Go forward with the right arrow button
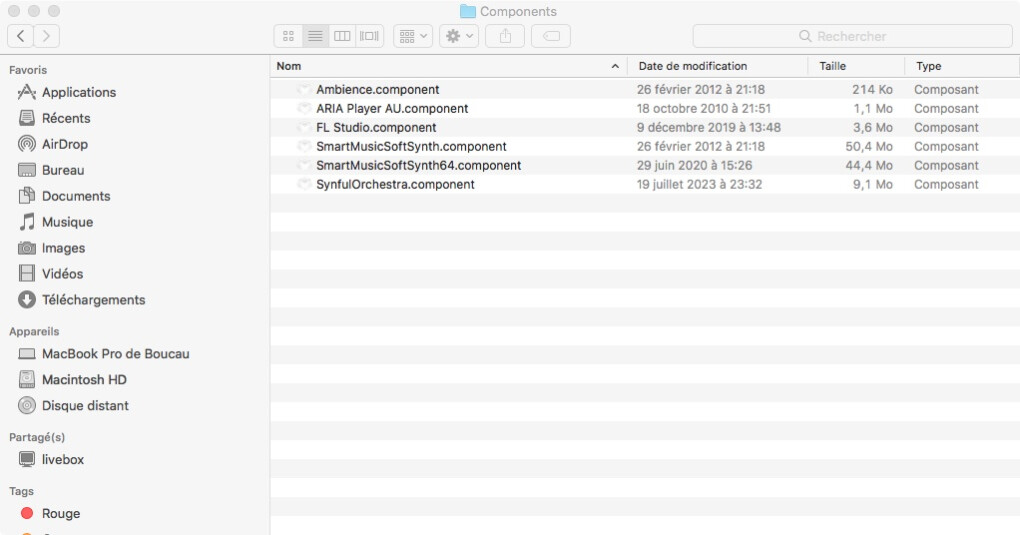 tap(46, 36)
